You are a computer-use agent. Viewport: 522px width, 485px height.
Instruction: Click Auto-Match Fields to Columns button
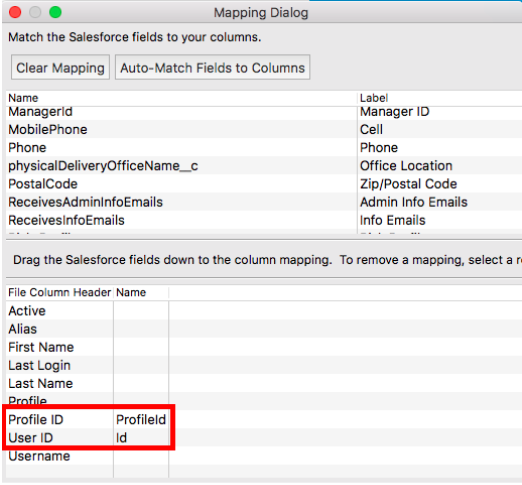point(212,67)
